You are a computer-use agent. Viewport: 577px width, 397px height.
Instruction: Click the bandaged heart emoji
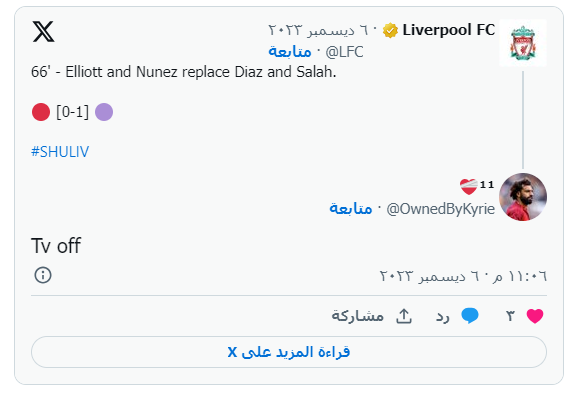click(468, 187)
